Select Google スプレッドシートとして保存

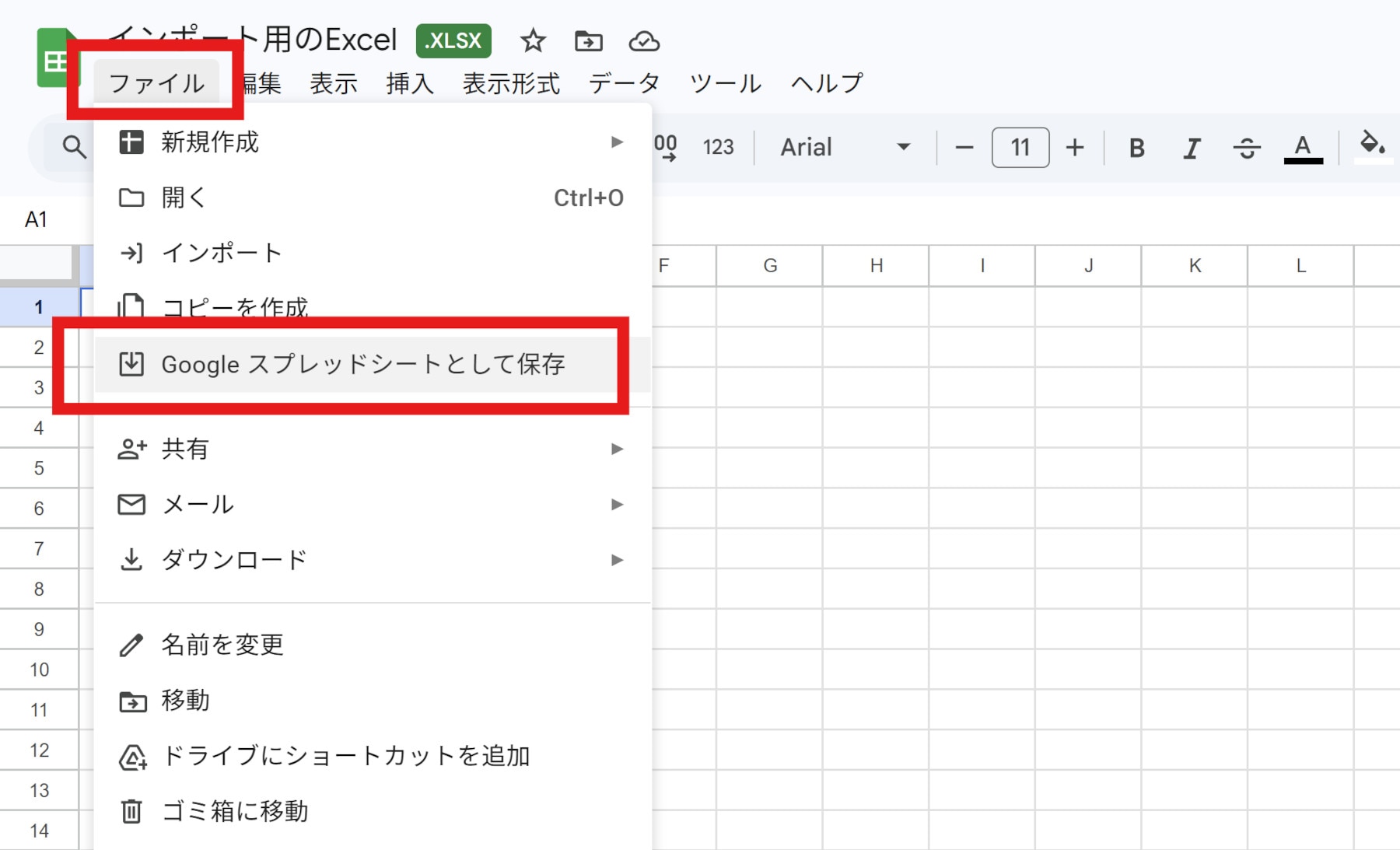point(362,364)
